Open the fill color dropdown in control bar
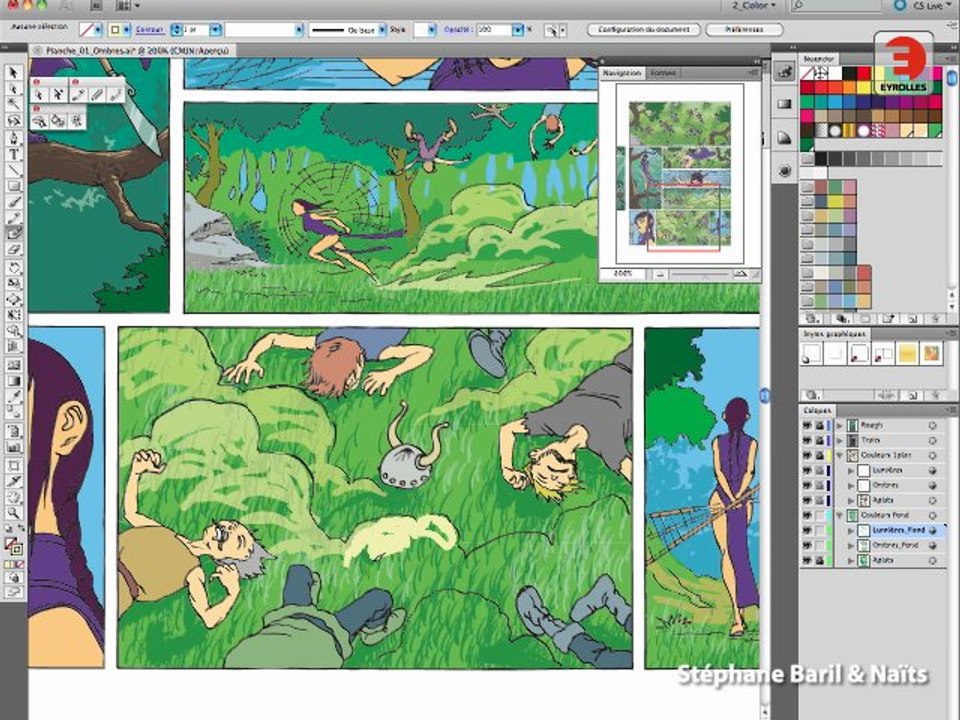Viewport: 960px width, 720px height. (97, 29)
